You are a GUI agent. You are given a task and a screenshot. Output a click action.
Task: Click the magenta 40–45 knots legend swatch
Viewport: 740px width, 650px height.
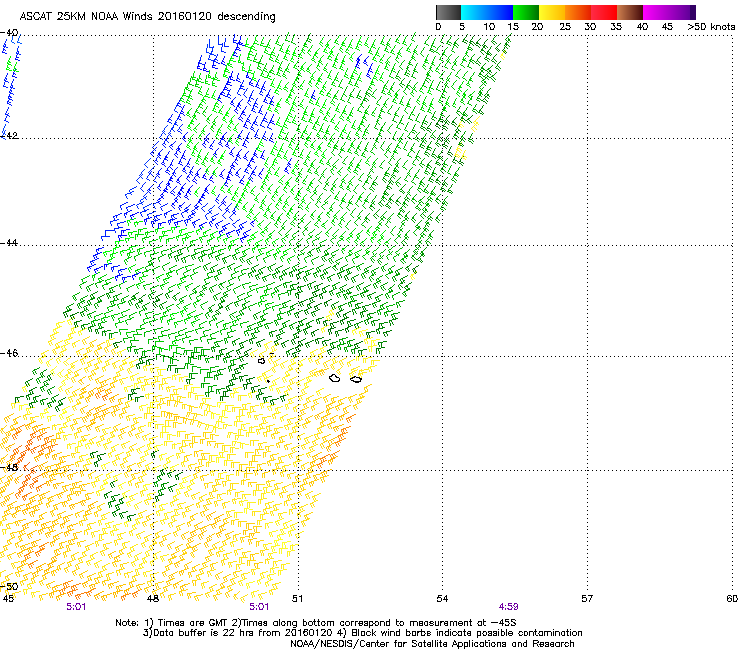pos(656,12)
